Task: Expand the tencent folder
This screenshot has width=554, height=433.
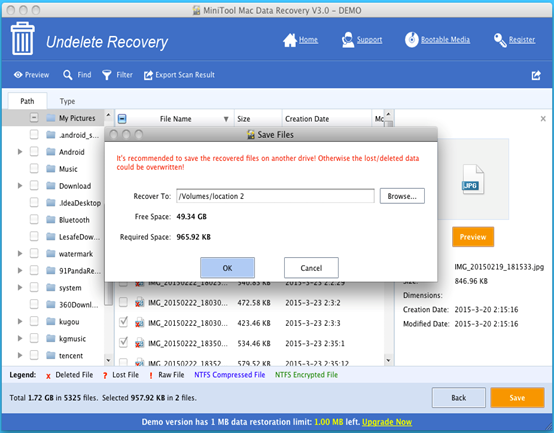Action: click(x=20, y=355)
